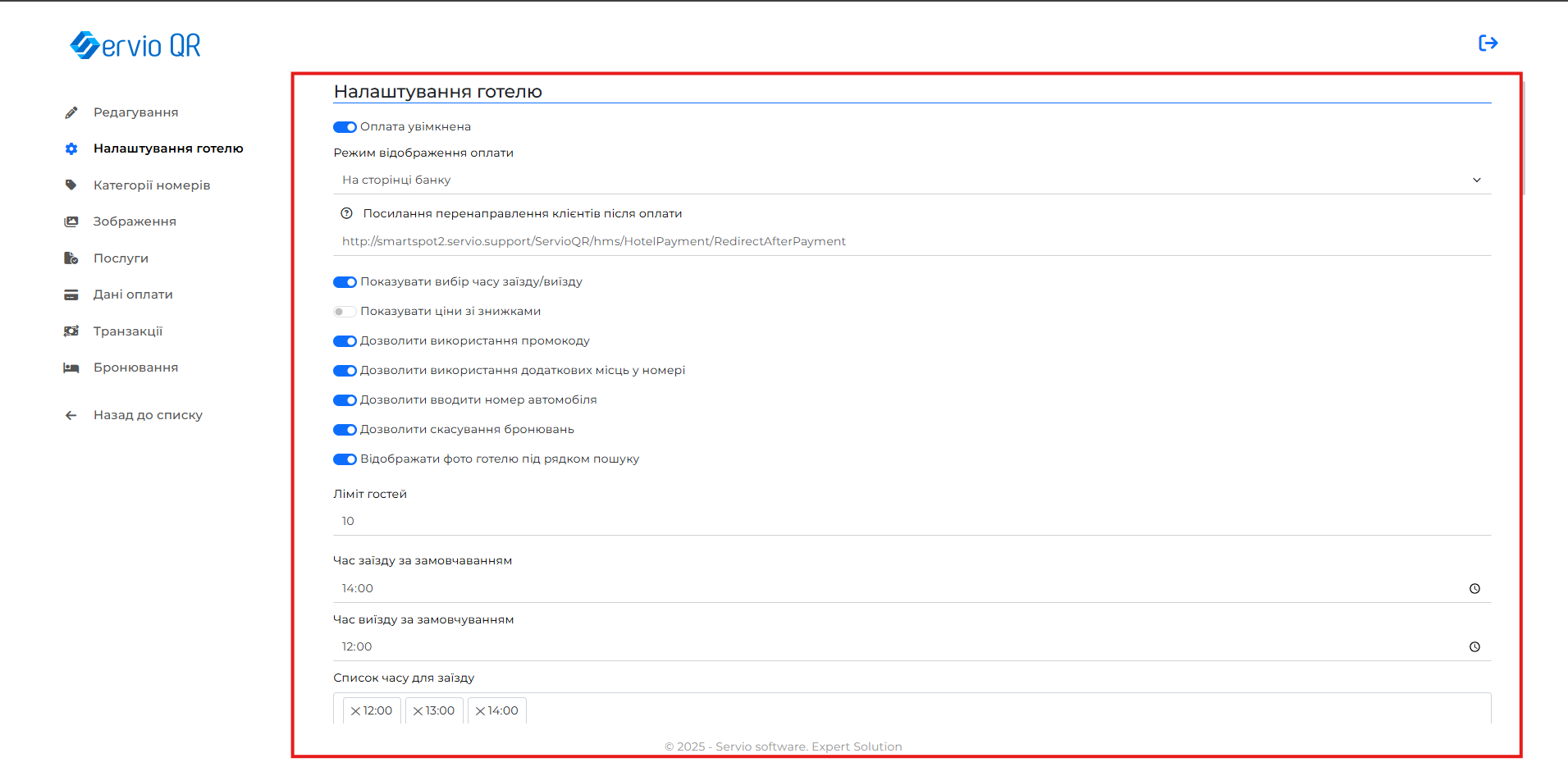This screenshot has width=1568, height=767.
Task: Open the clock picker for check-in time
Action: click(1474, 589)
